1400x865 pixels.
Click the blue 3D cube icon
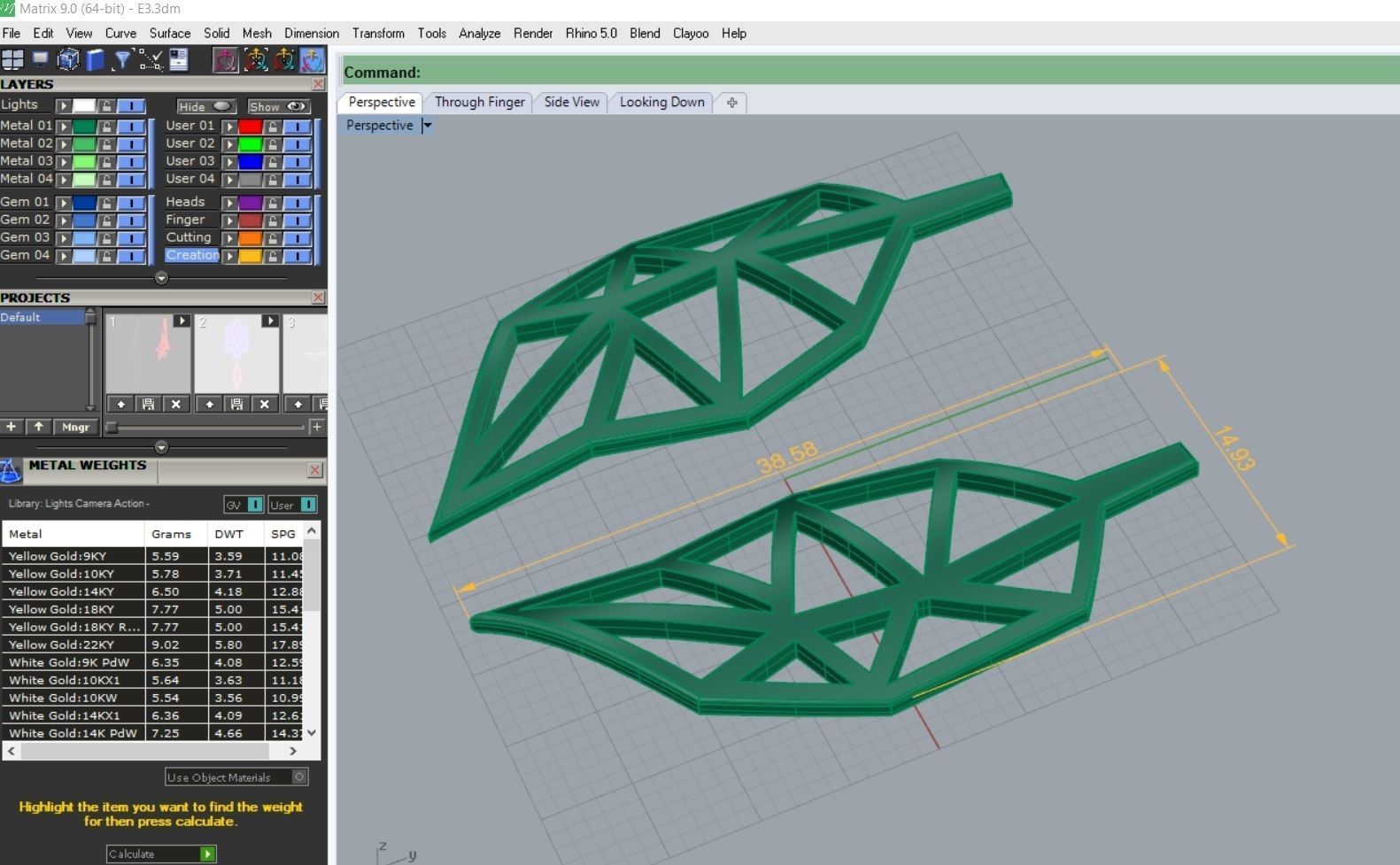point(68,59)
